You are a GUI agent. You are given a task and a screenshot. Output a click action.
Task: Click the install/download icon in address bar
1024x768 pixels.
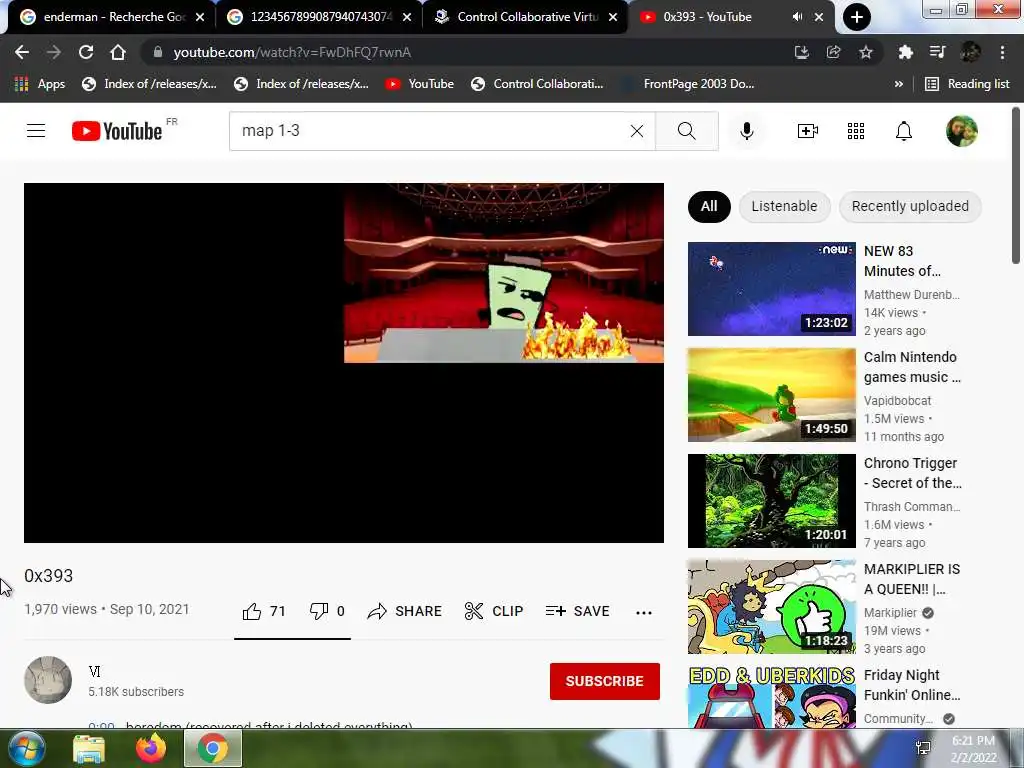coord(802,52)
